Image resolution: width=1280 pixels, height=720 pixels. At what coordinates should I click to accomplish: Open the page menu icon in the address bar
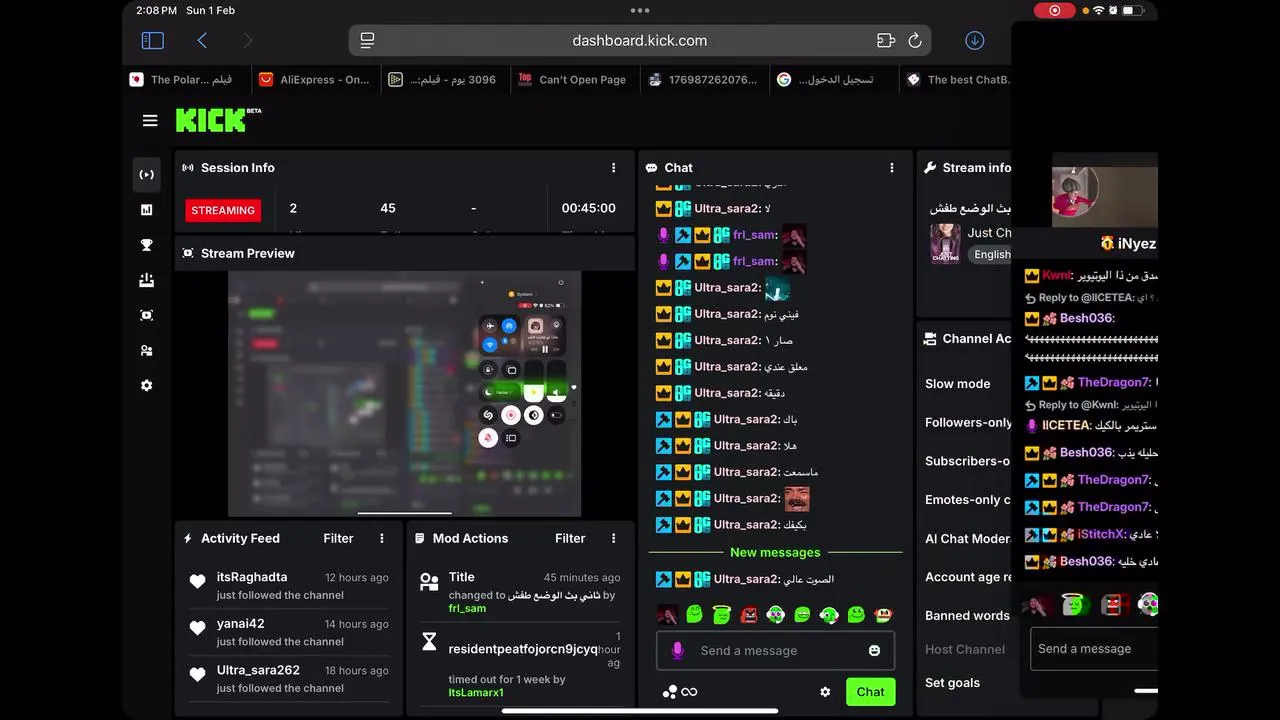tap(367, 41)
